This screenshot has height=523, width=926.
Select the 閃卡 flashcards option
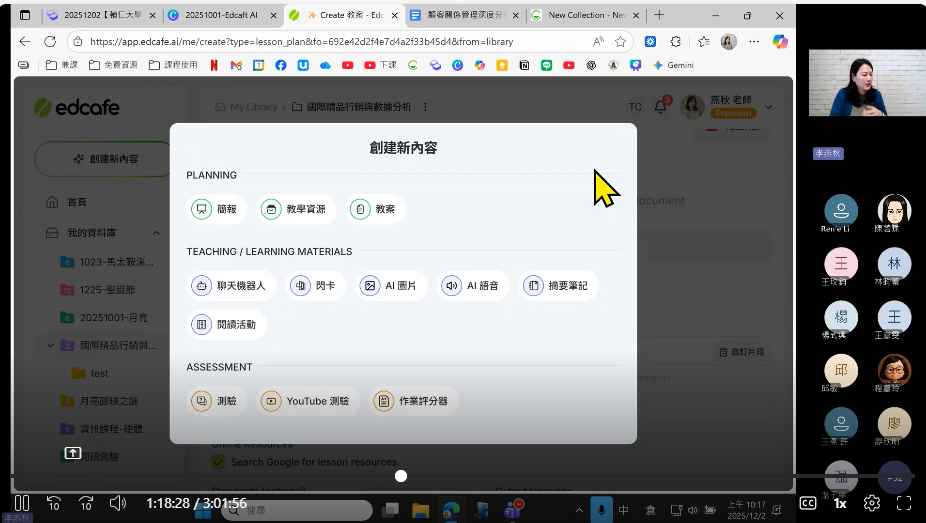pos(315,286)
